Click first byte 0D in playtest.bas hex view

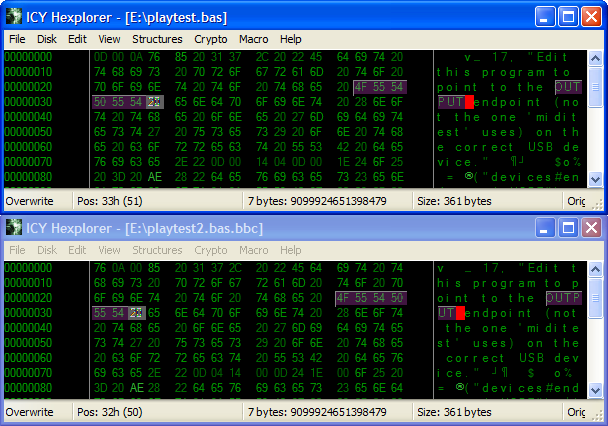point(100,57)
